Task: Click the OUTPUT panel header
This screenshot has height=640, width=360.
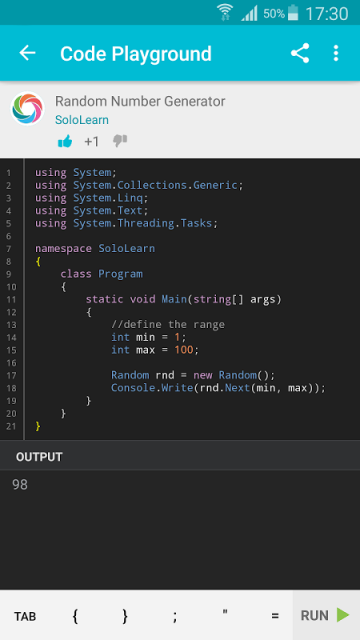Action: tap(180, 457)
